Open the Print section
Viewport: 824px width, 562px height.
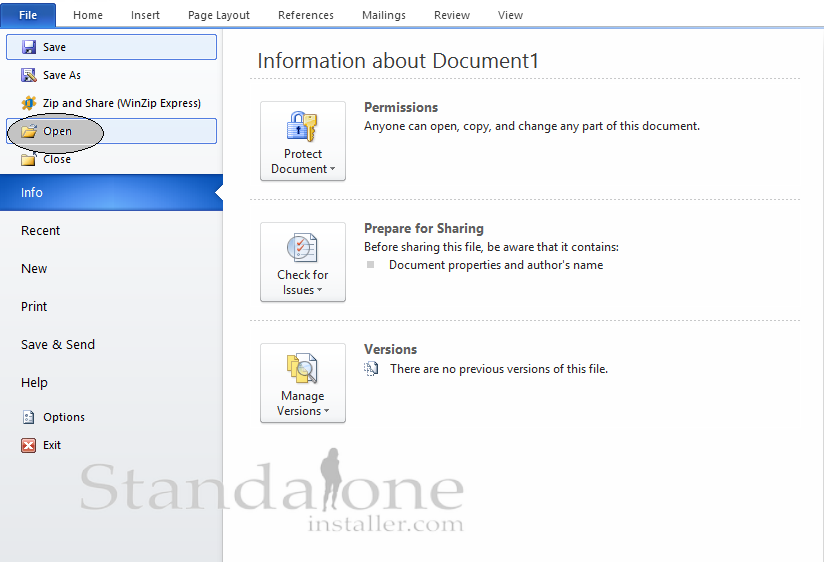click(111, 306)
